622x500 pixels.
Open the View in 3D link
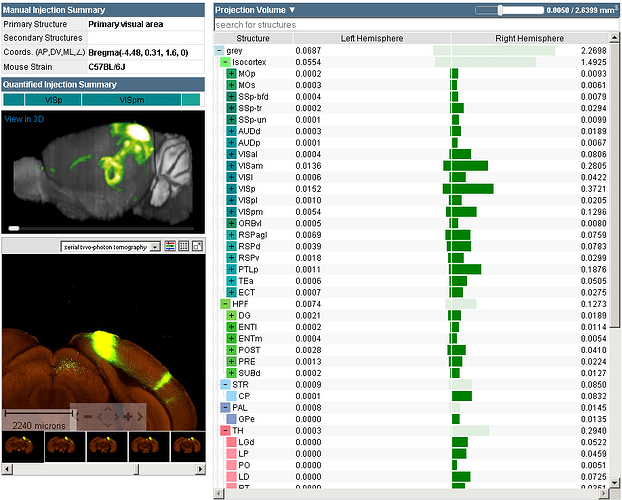coord(24,119)
